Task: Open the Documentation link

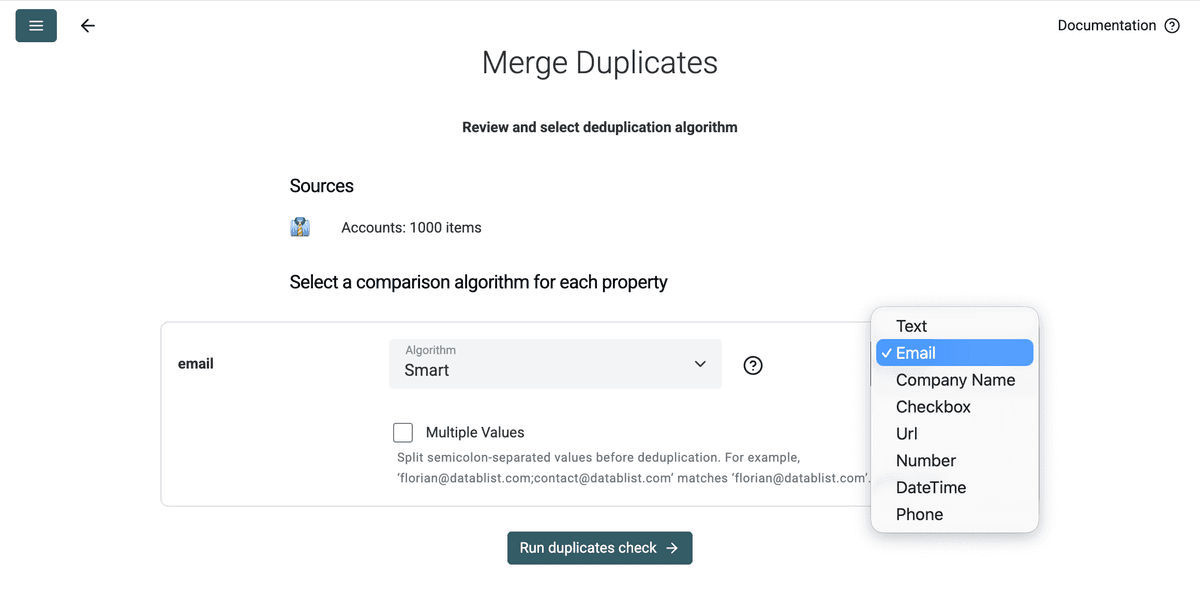Action: point(1106,25)
